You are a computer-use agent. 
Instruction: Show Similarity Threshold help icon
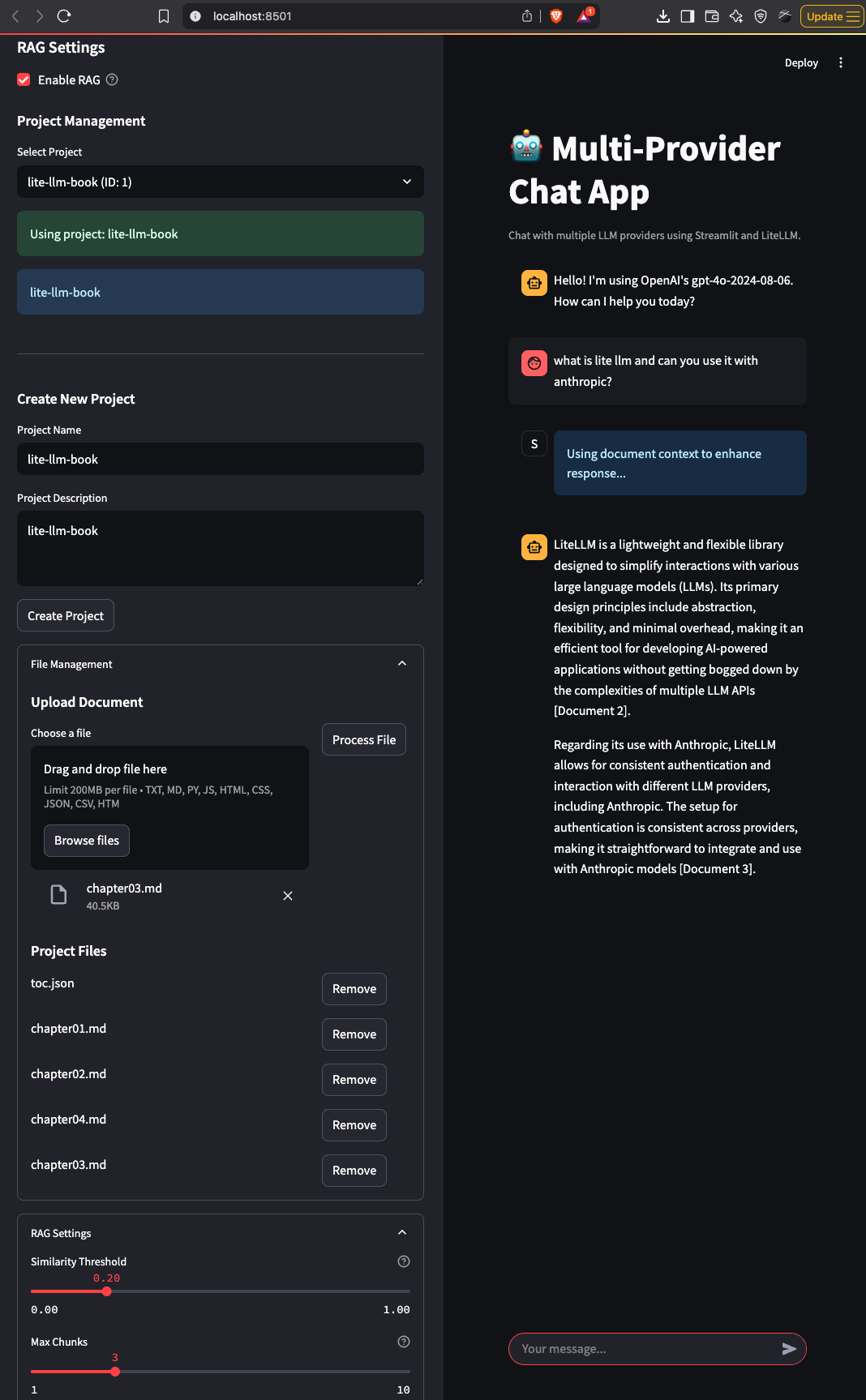click(x=404, y=1261)
